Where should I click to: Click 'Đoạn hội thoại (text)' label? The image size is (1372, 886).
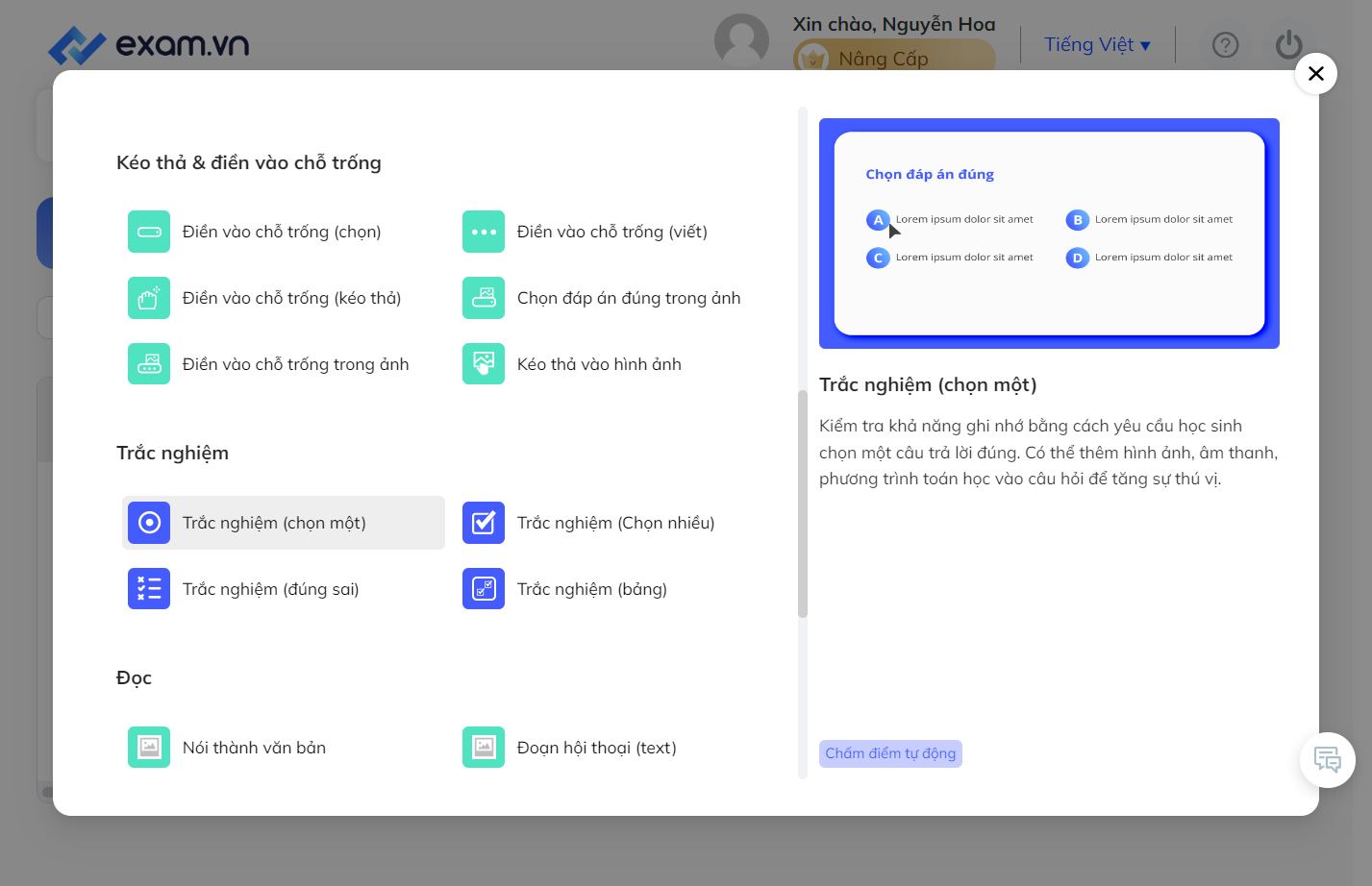(x=597, y=748)
